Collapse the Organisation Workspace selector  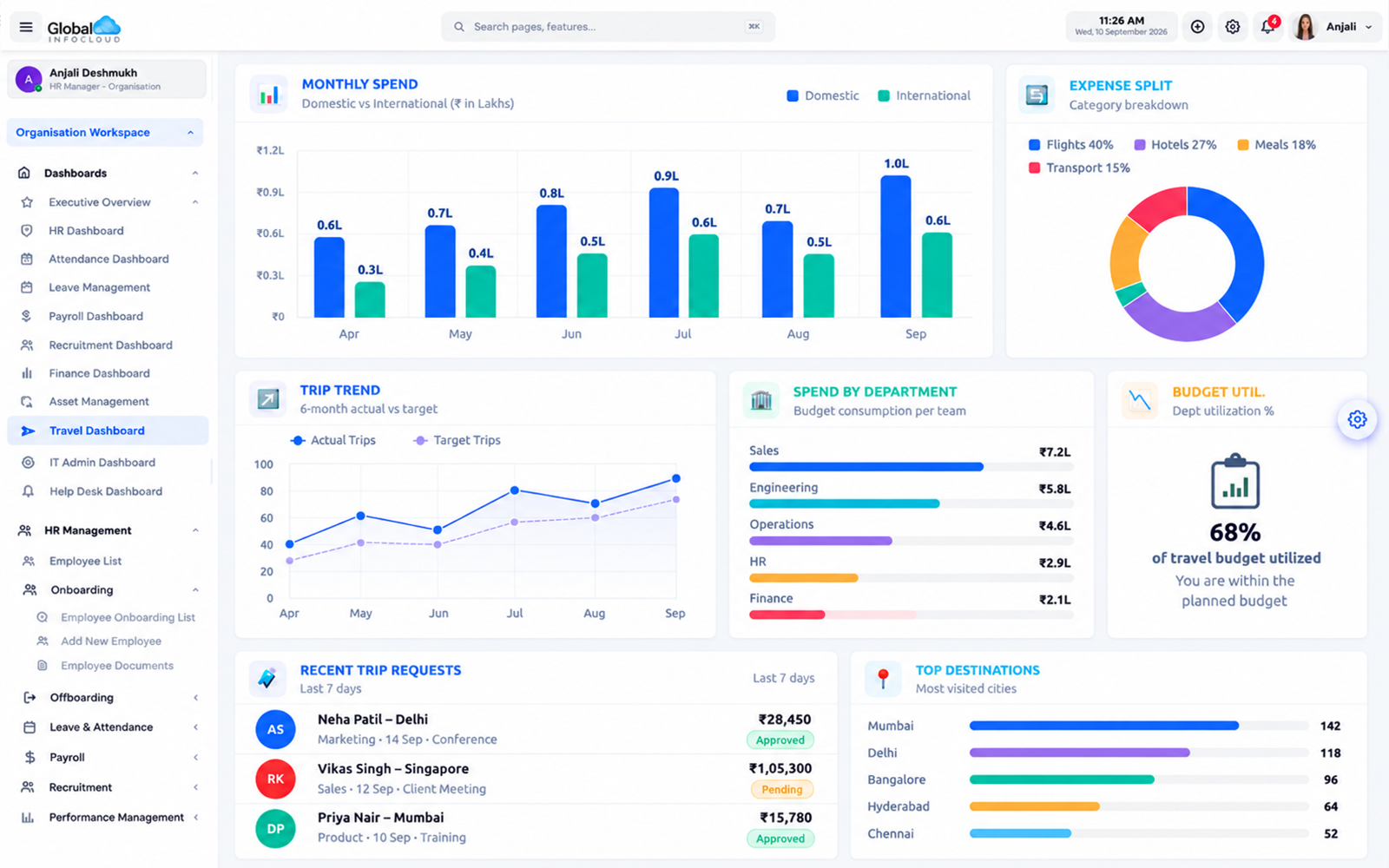tap(105, 133)
